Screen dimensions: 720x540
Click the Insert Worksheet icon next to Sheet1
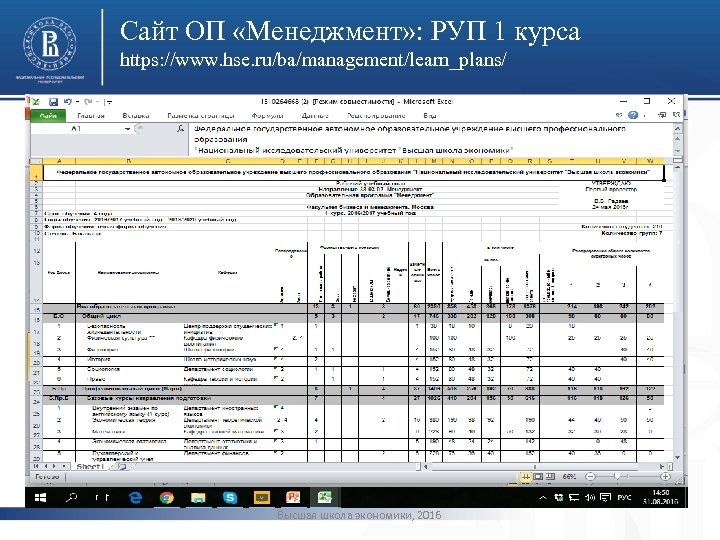(122, 467)
